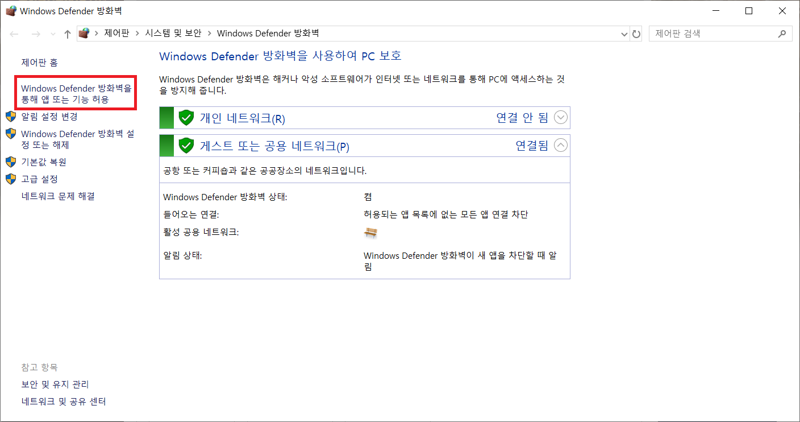Click the search magnifier icon

pyautogui.click(x=782, y=34)
